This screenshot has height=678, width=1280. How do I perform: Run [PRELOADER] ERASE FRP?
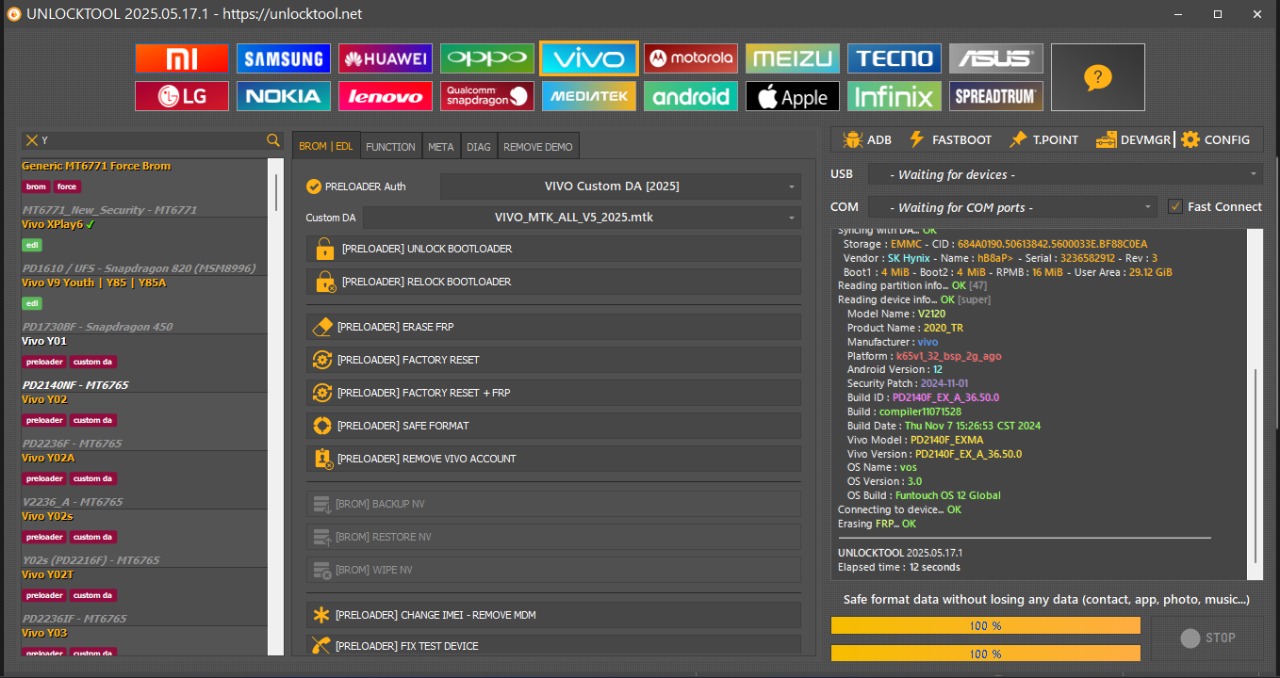click(554, 327)
